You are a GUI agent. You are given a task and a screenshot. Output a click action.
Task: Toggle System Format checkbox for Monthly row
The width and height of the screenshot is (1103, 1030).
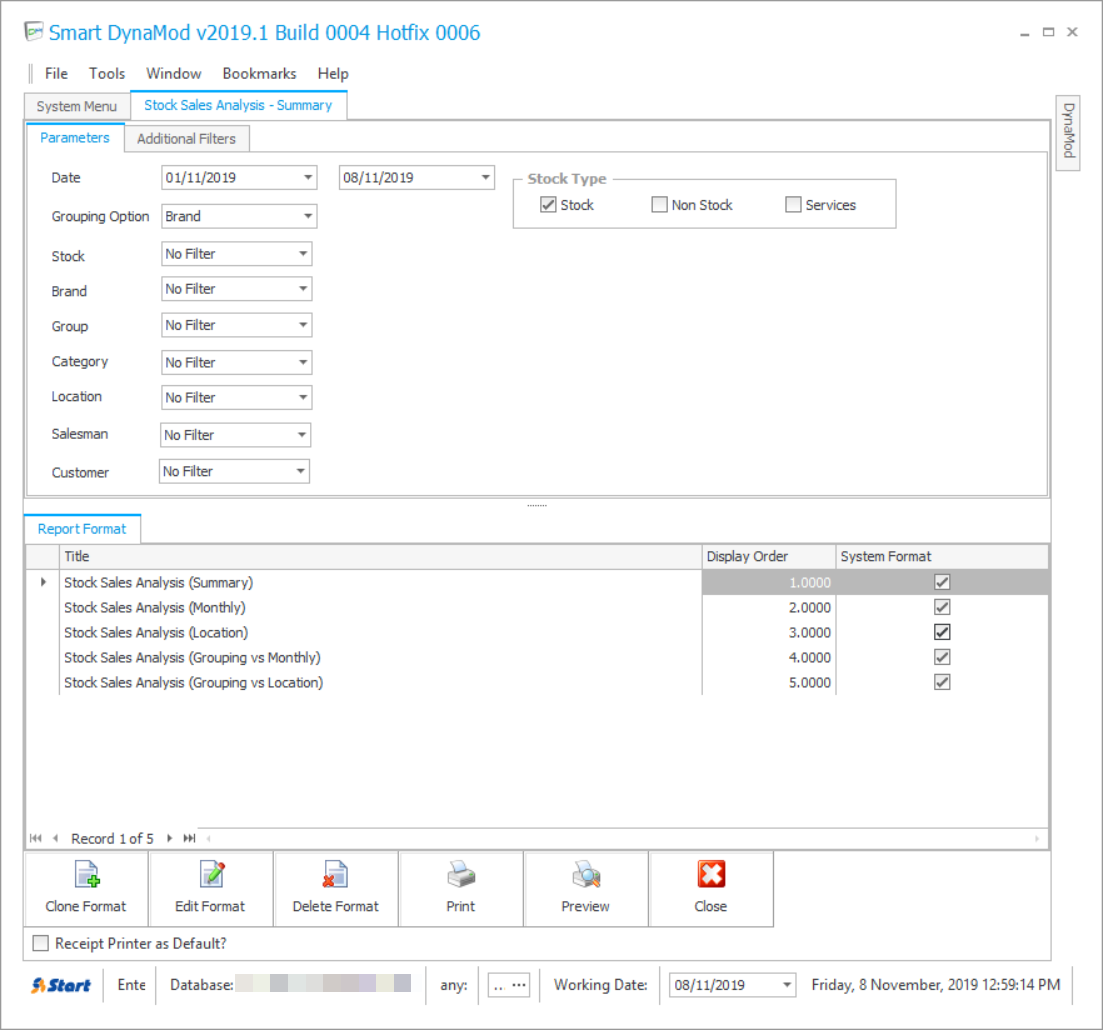coord(942,607)
